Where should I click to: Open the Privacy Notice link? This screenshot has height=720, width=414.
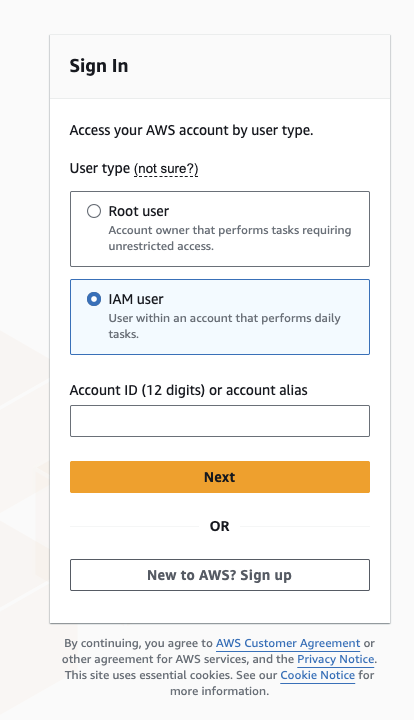tap(336, 659)
